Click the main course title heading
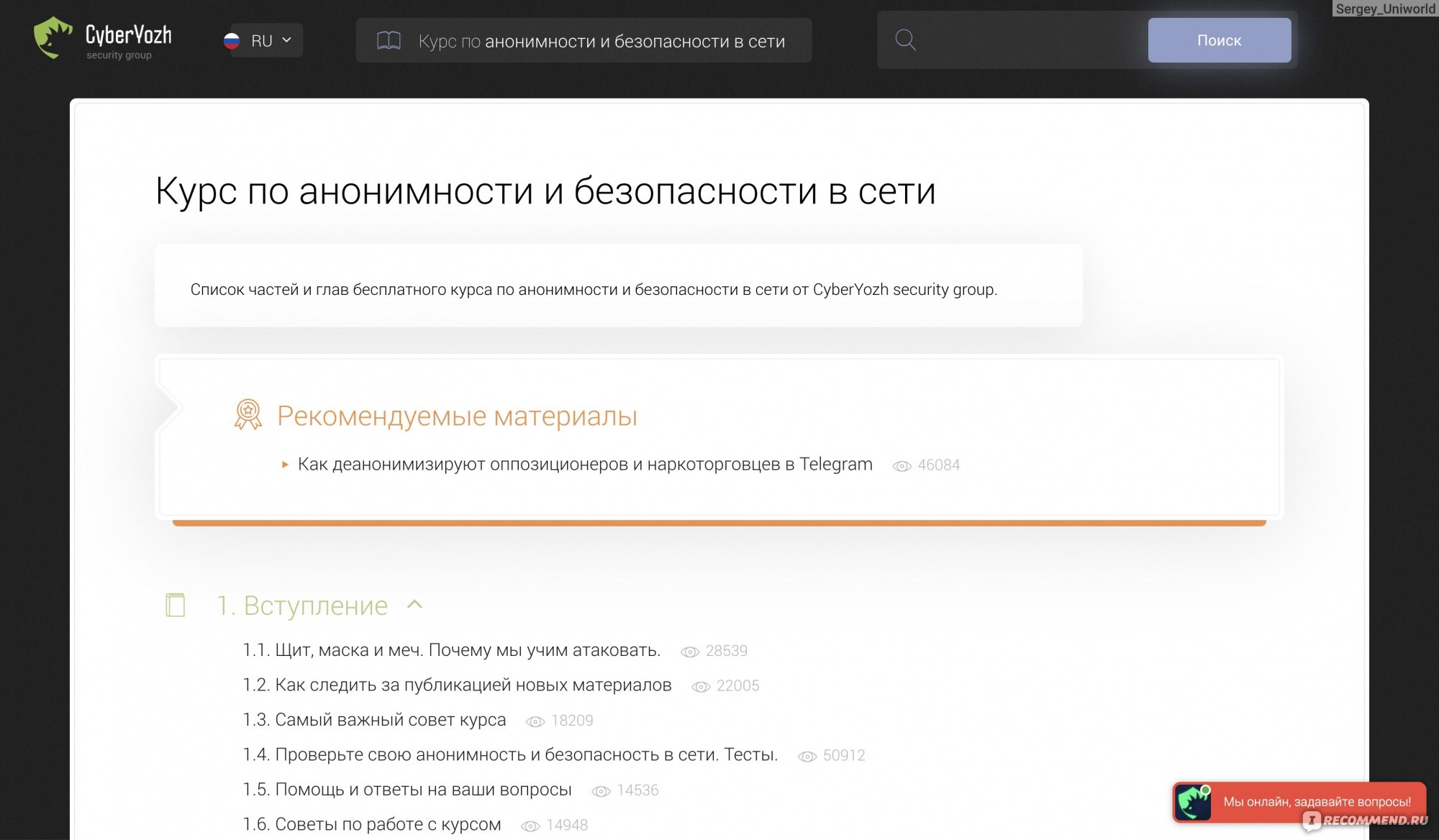The image size is (1439, 840). pos(545,191)
